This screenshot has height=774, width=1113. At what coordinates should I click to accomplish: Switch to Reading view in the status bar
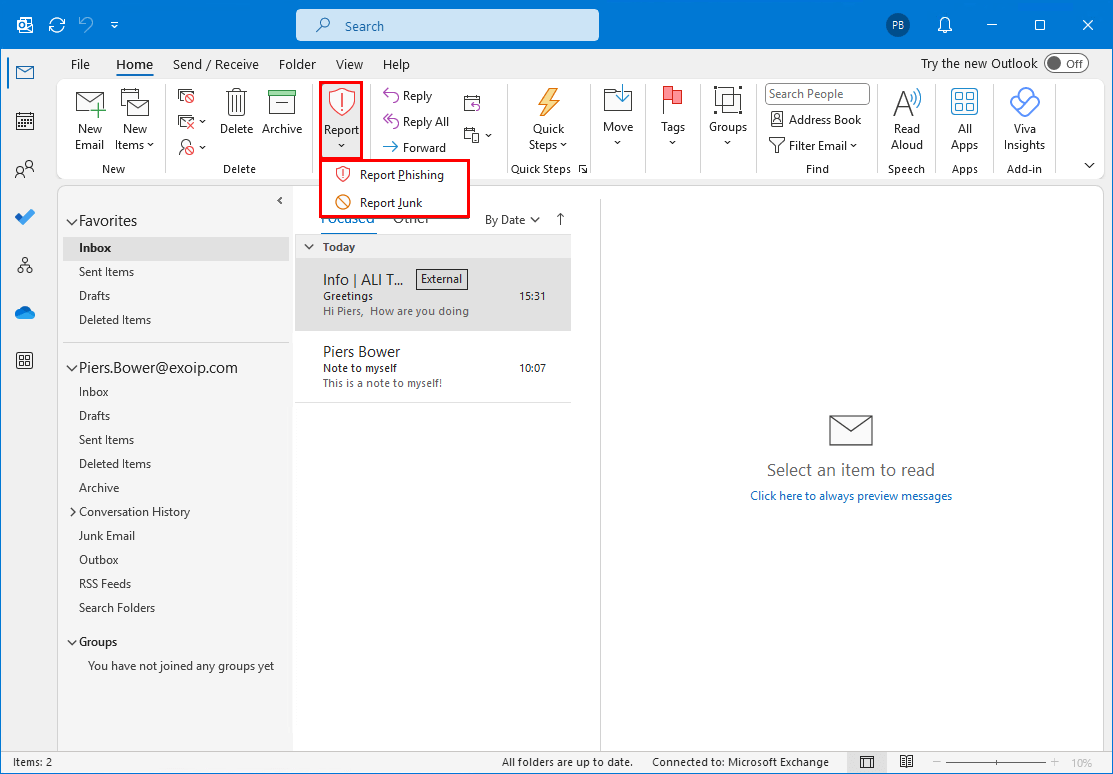click(x=906, y=762)
